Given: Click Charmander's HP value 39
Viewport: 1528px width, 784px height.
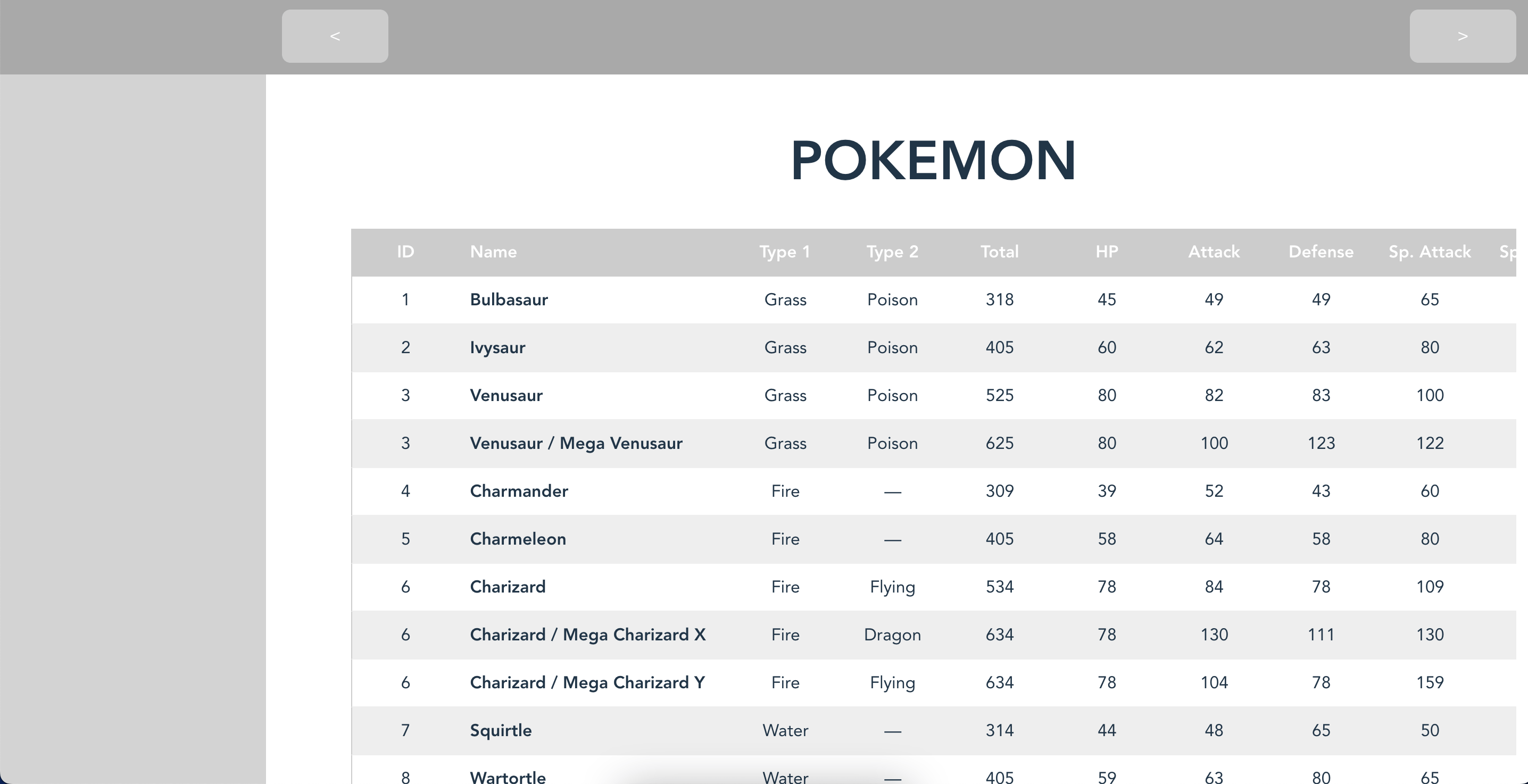Looking at the screenshot, I should tap(1107, 491).
